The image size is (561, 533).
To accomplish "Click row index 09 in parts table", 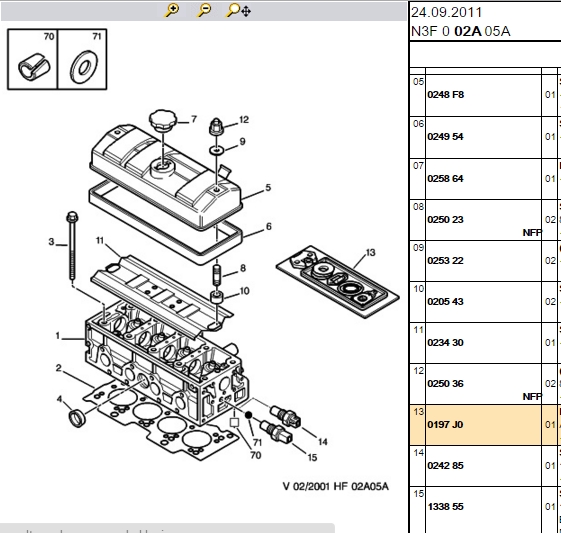I will 418,248.
